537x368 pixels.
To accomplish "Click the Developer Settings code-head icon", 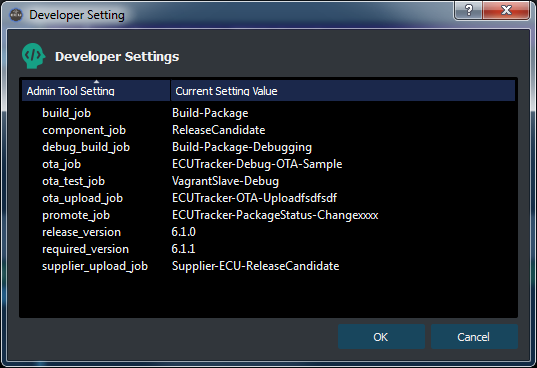I will pyautogui.click(x=33, y=56).
